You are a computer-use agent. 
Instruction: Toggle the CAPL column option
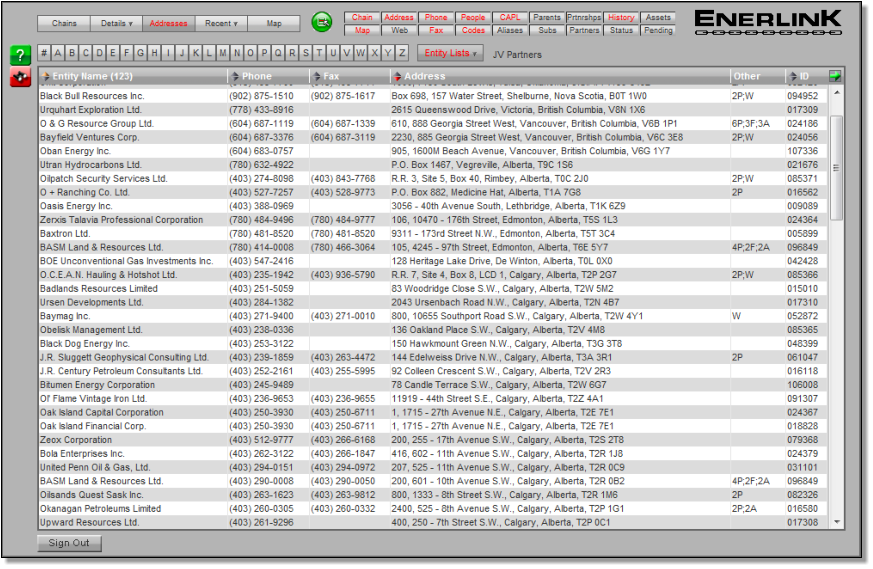pyautogui.click(x=509, y=17)
